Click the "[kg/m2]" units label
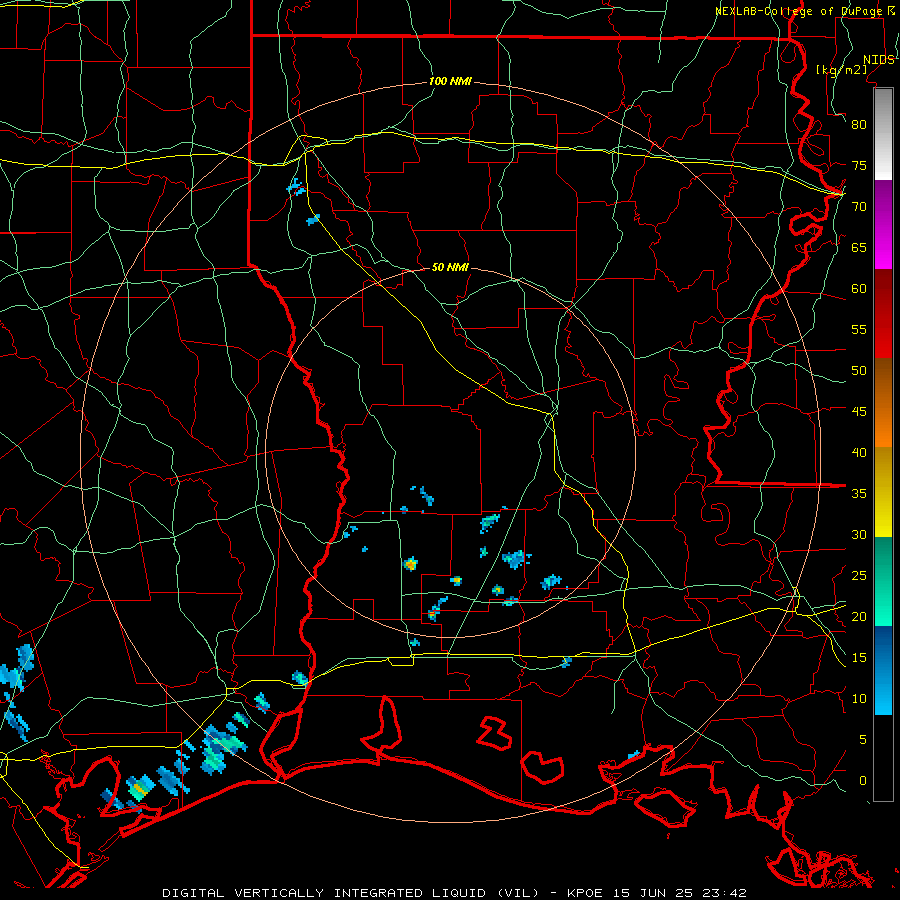Image resolution: width=900 pixels, height=900 pixels. coord(842,69)
